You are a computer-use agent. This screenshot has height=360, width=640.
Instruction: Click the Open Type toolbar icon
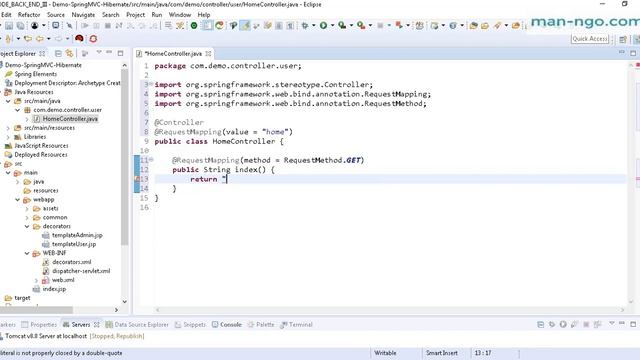coord(473,26)
